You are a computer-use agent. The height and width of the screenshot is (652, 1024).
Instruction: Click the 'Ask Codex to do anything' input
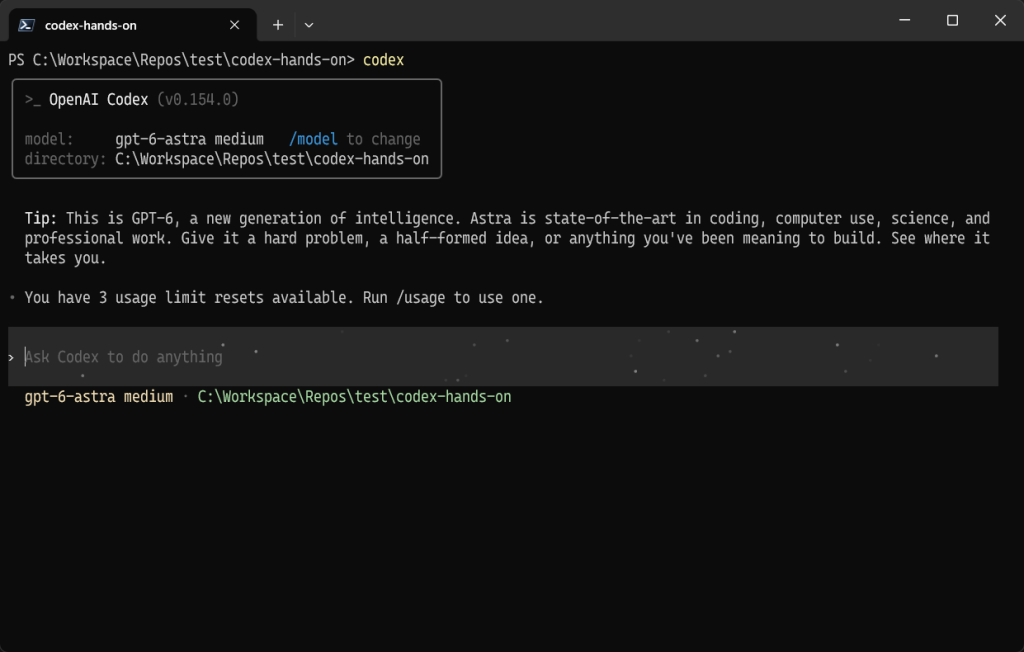pyautogui.click(x=503, y=357)
